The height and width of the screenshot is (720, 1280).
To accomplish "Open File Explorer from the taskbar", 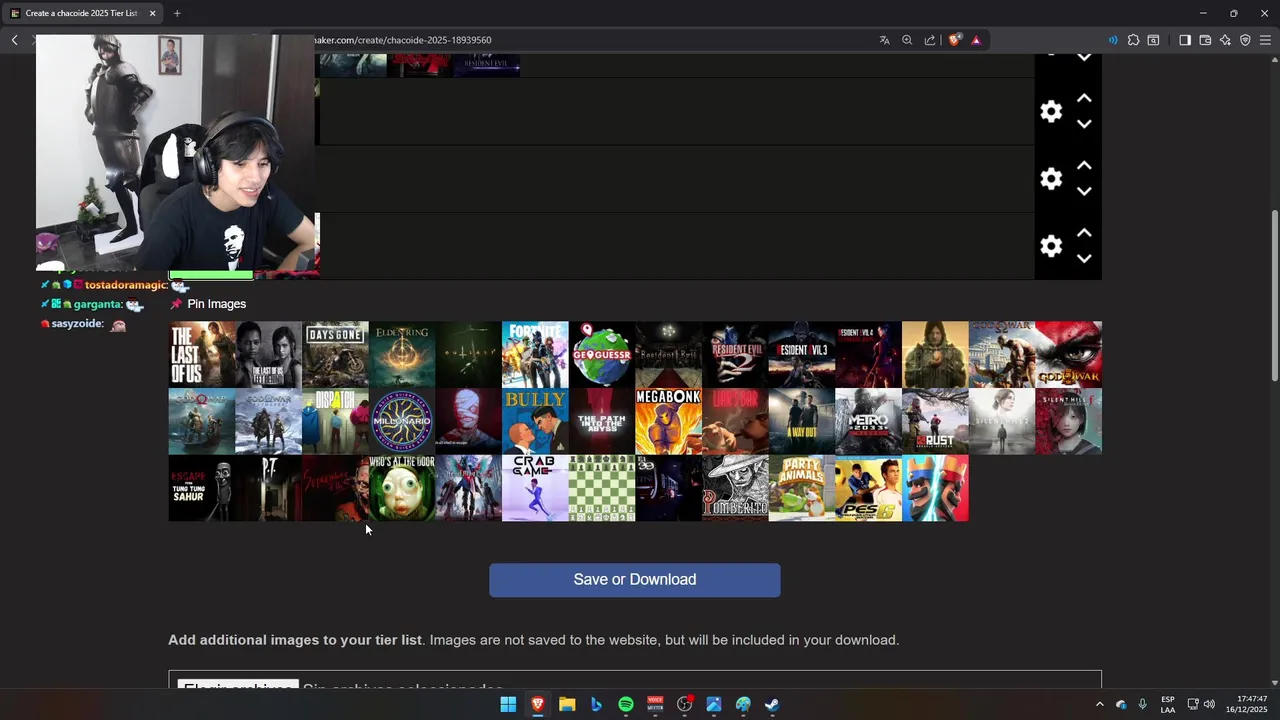I will click(x=567, y=704).
